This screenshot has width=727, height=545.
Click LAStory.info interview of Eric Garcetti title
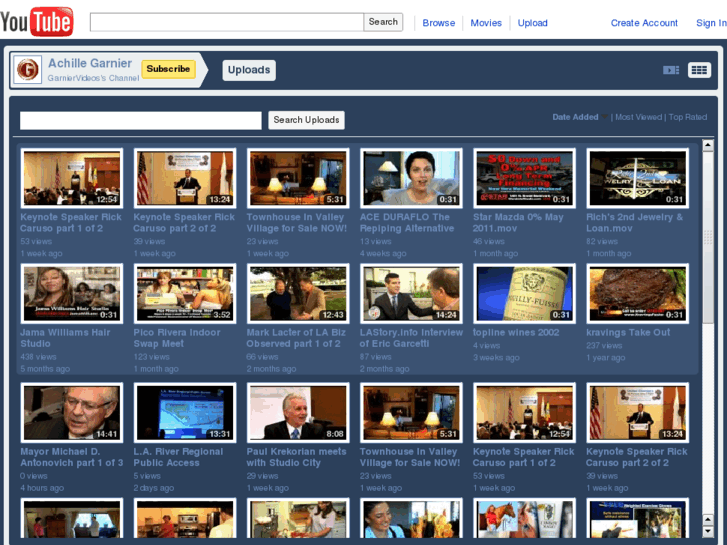tap(411, 338)
